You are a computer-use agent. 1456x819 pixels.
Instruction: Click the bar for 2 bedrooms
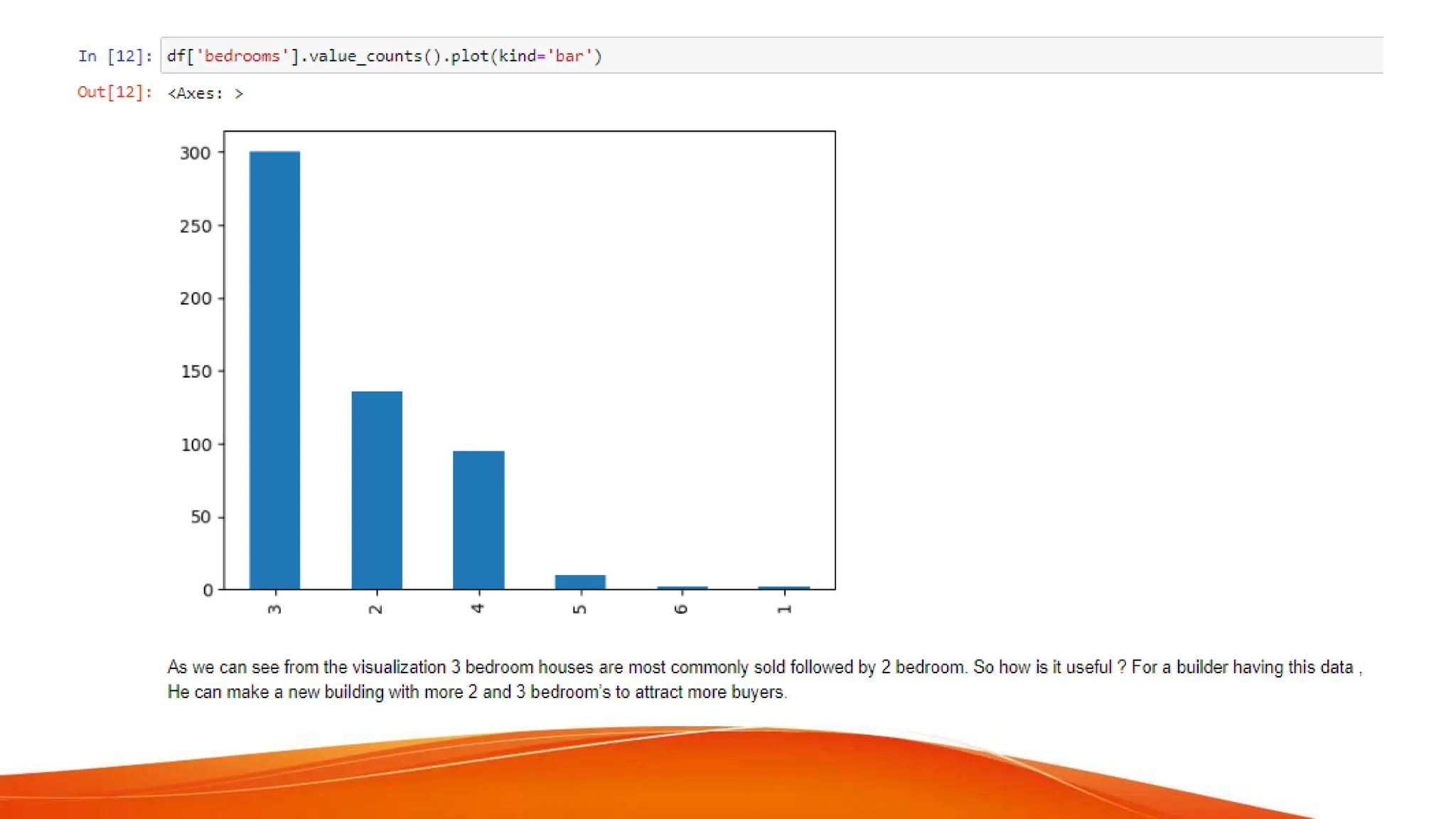click(377, 491)
